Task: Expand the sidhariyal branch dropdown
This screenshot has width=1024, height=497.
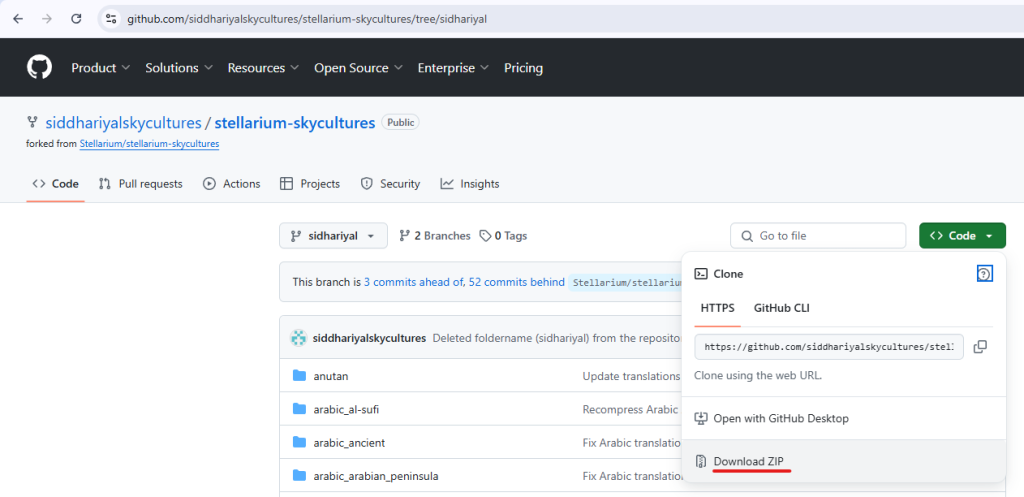Action: [333, 236]
